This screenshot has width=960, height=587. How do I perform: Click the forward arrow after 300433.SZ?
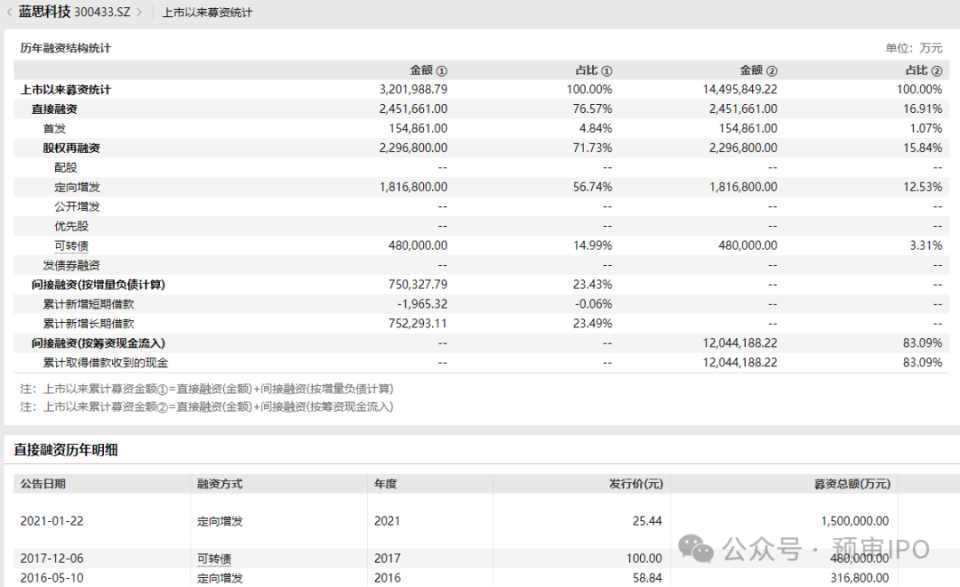pos(139,12)
